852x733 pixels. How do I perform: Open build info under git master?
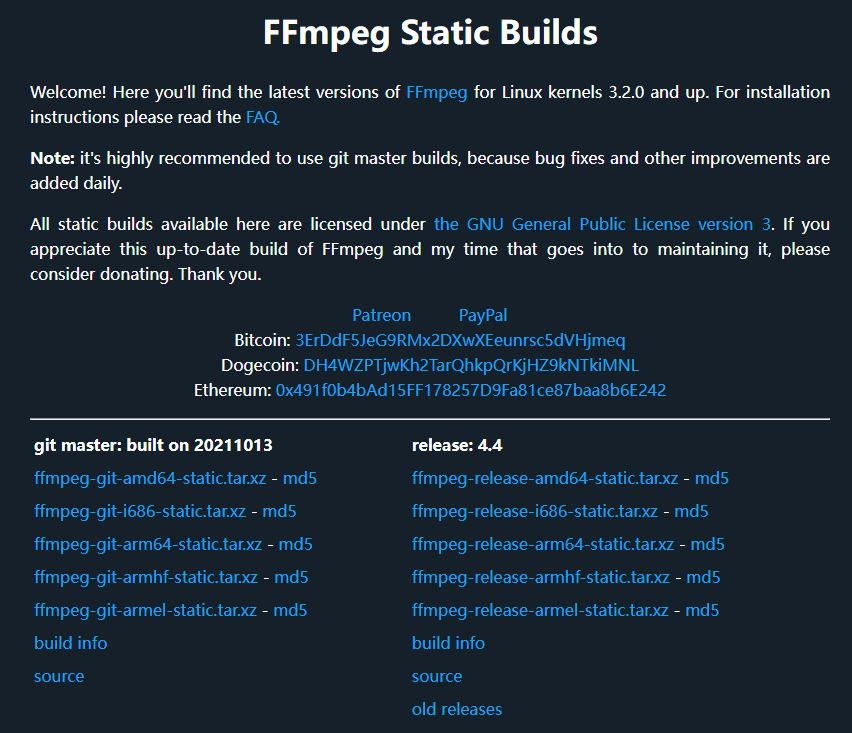point(70,643)
